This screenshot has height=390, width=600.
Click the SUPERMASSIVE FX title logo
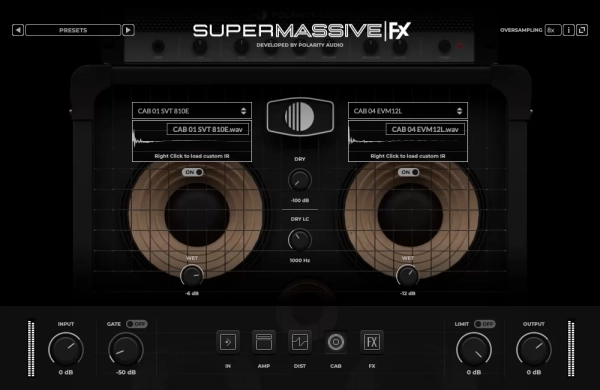(302, 31)
